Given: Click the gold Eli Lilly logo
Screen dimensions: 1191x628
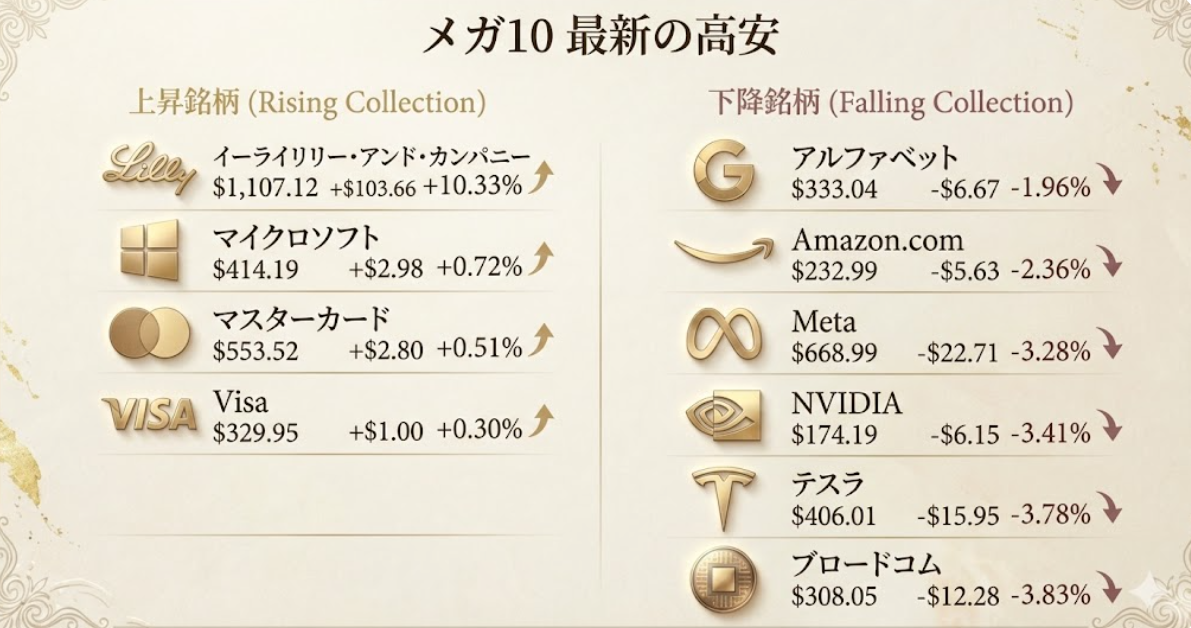Looking at the screenshot, I should [149, 168].
